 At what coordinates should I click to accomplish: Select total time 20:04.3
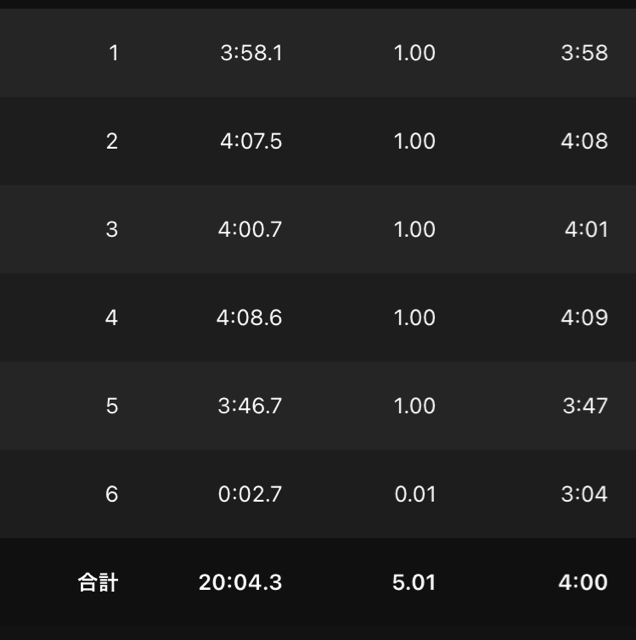(240, 582)
